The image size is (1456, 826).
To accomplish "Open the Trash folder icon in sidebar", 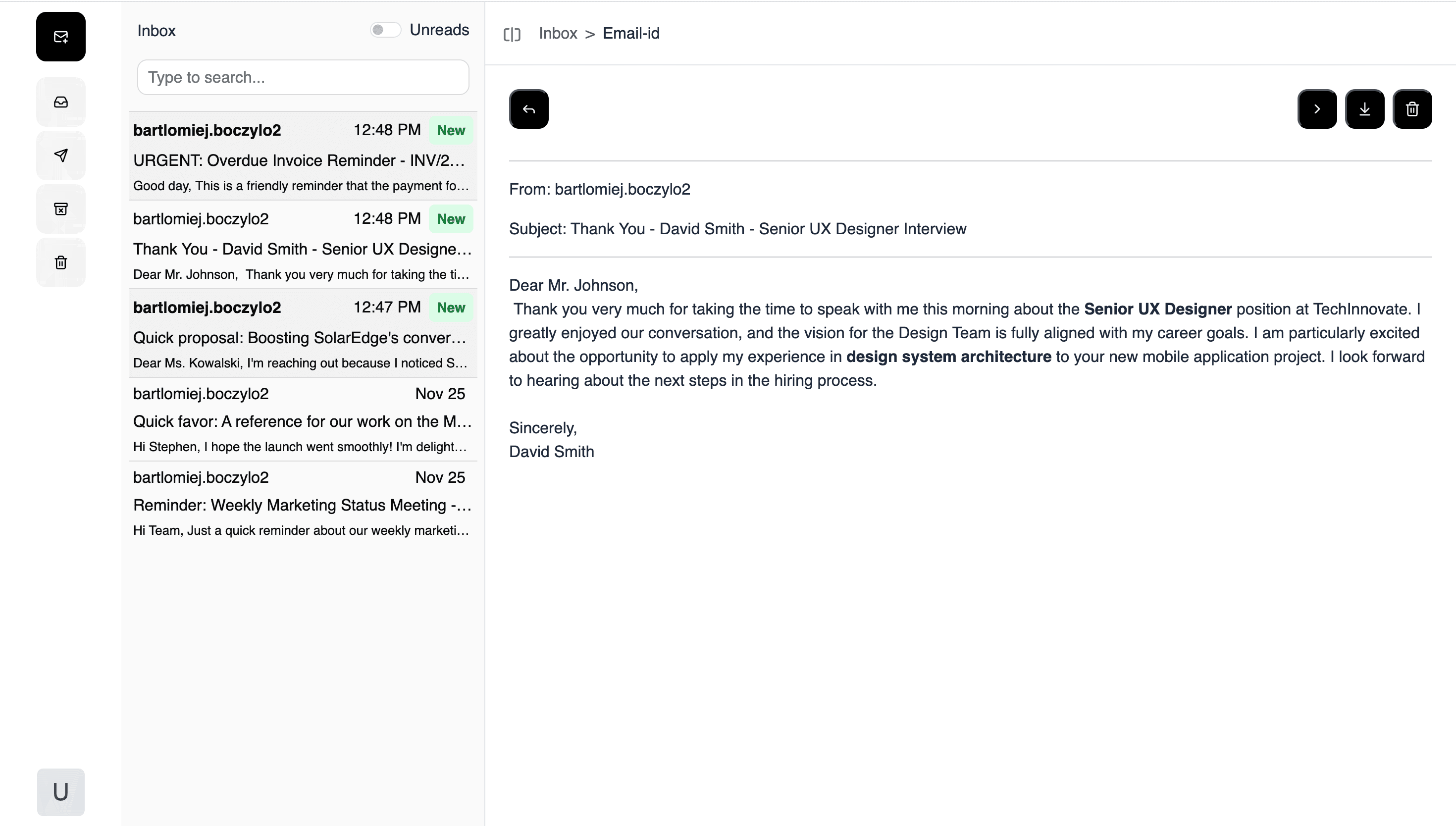I will [60, 261].
